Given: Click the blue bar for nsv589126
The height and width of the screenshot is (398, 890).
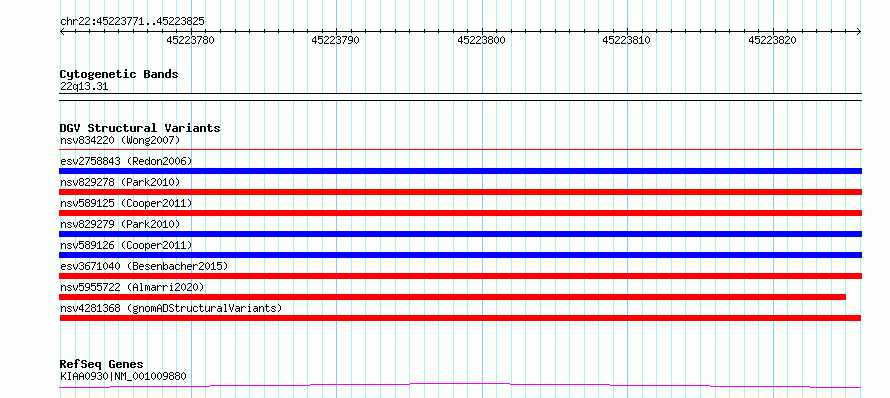Looking at the screenshot, I should click(460, 255).
